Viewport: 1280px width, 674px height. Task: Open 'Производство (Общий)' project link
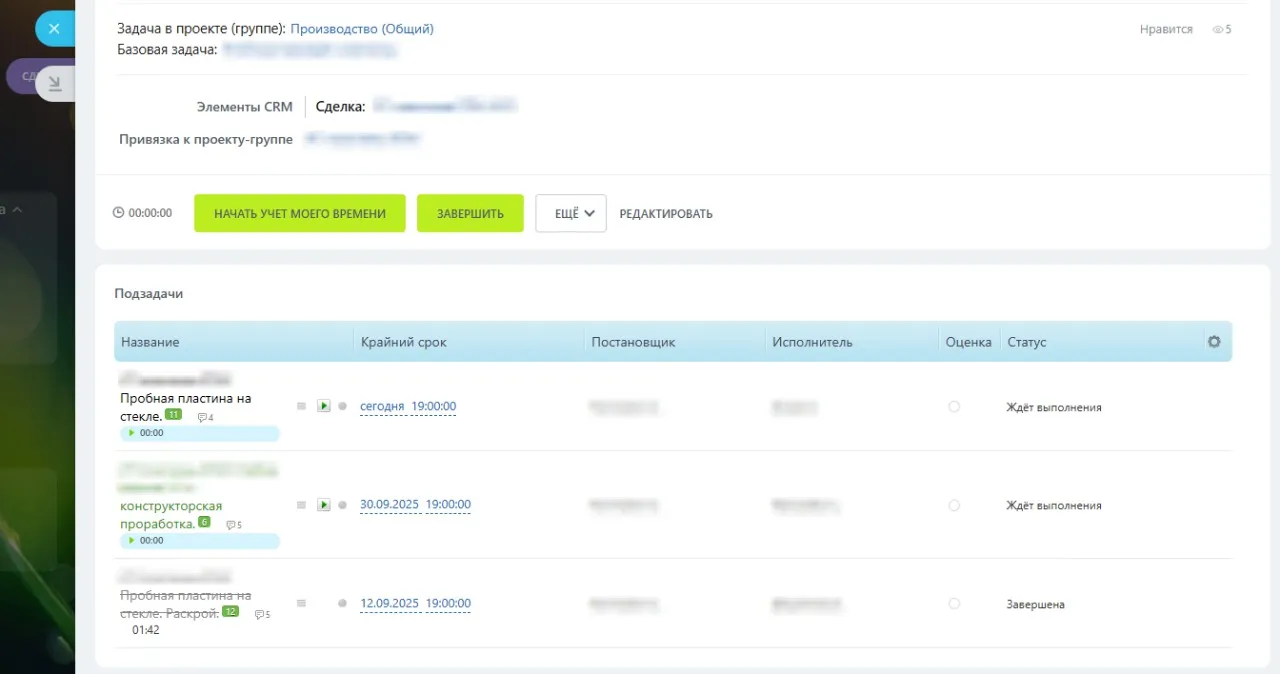[x=362, y=29]
